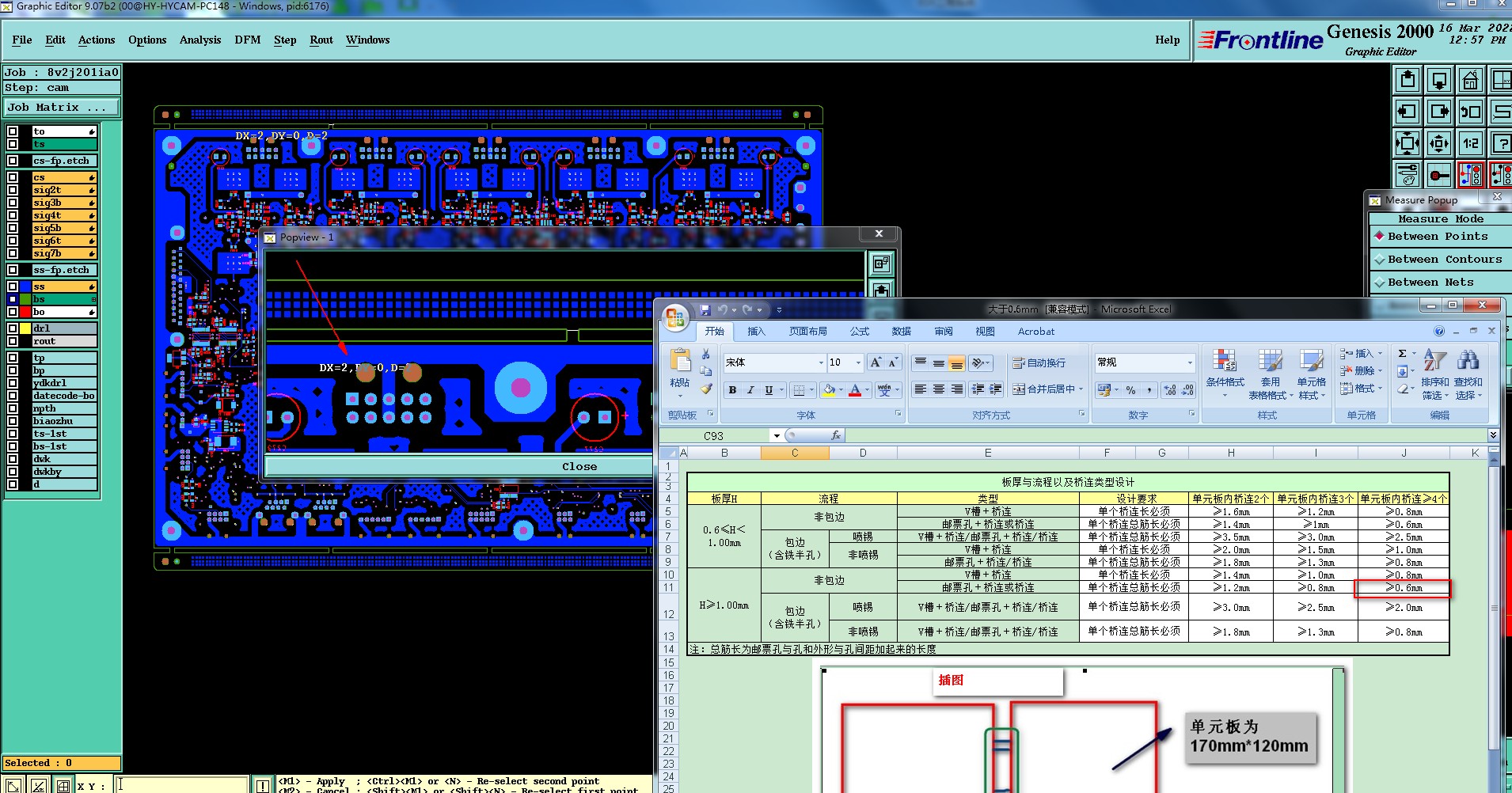Click the blue-red net selection icon
The width and height of the screenshot is (1512, 793).
tap(1471, 175)
